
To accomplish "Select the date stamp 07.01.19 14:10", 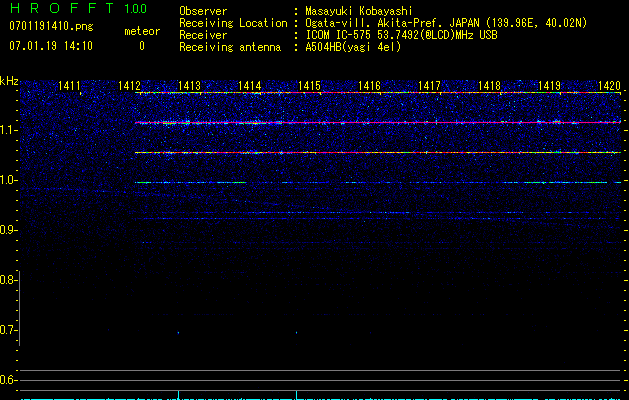I will click(x=51, y=46).
